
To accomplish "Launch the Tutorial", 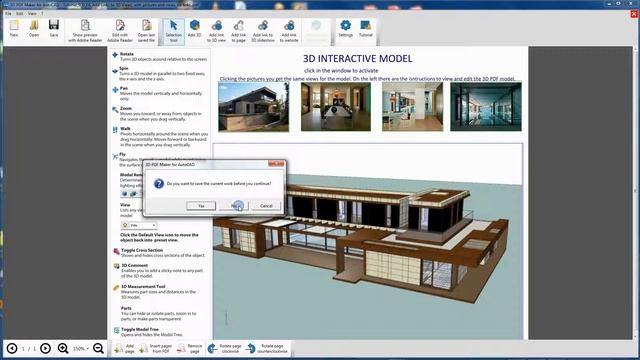I will tap(366, 29).
